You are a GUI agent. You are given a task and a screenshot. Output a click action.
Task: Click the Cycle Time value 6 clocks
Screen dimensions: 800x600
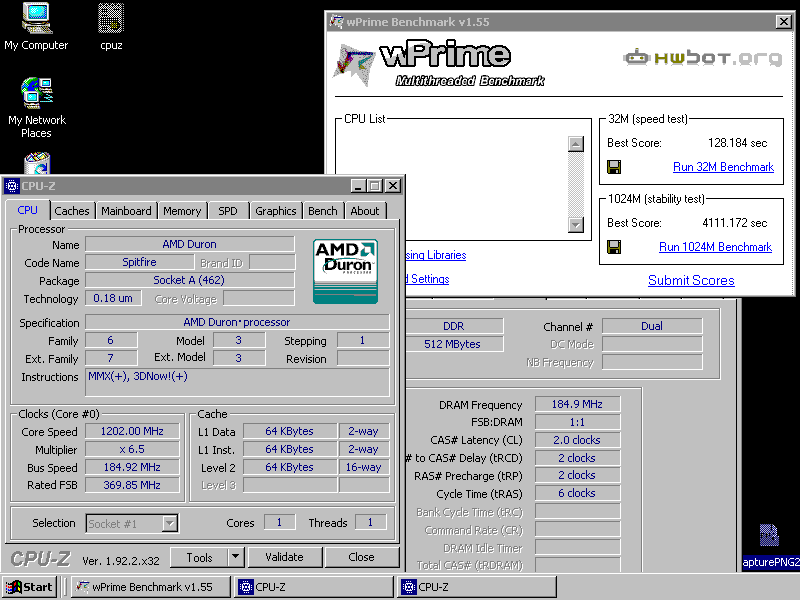click(577, 493)
